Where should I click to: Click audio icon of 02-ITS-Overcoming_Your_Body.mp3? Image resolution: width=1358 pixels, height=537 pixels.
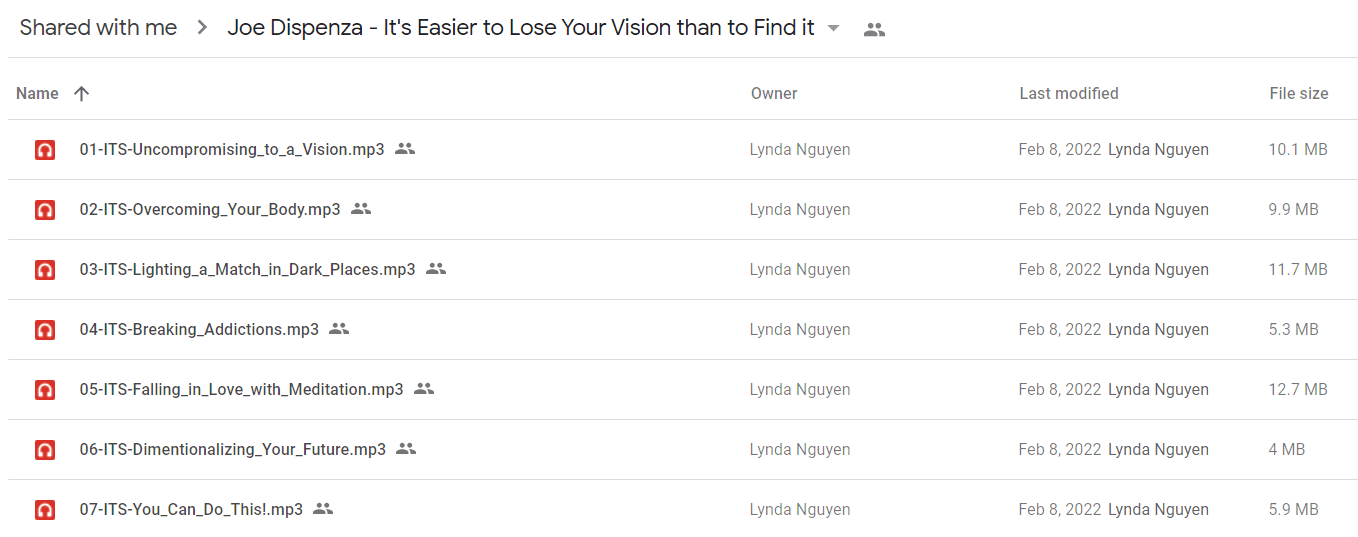click(44, 210)
